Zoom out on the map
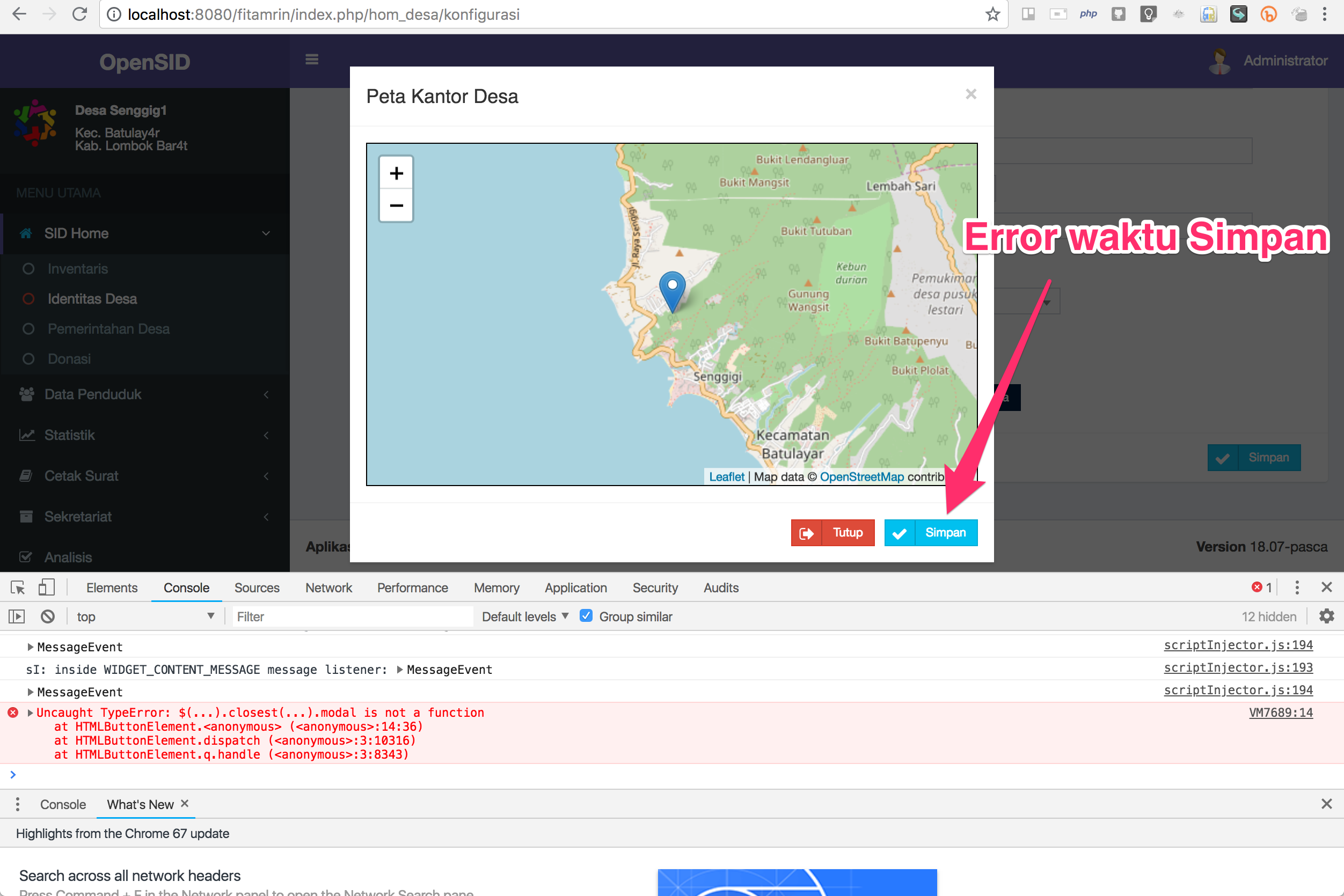 pyautogui.click(x=396, y=205)
